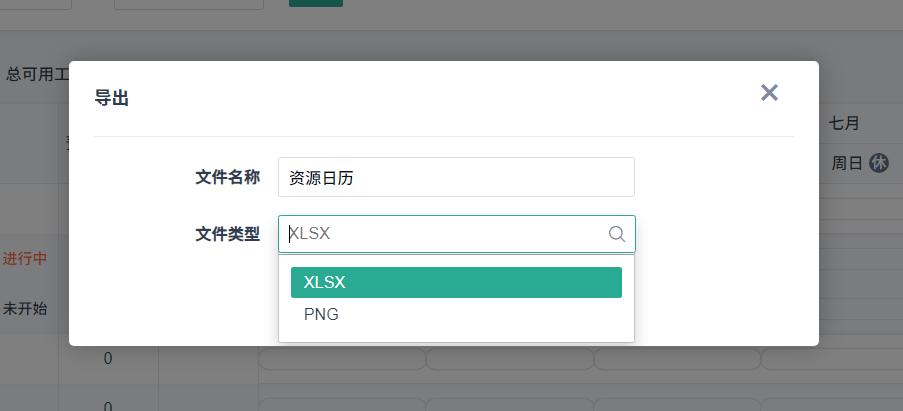Click the 导出 dialog title
The width and height of the screenshot is (903, 411).
111,98
